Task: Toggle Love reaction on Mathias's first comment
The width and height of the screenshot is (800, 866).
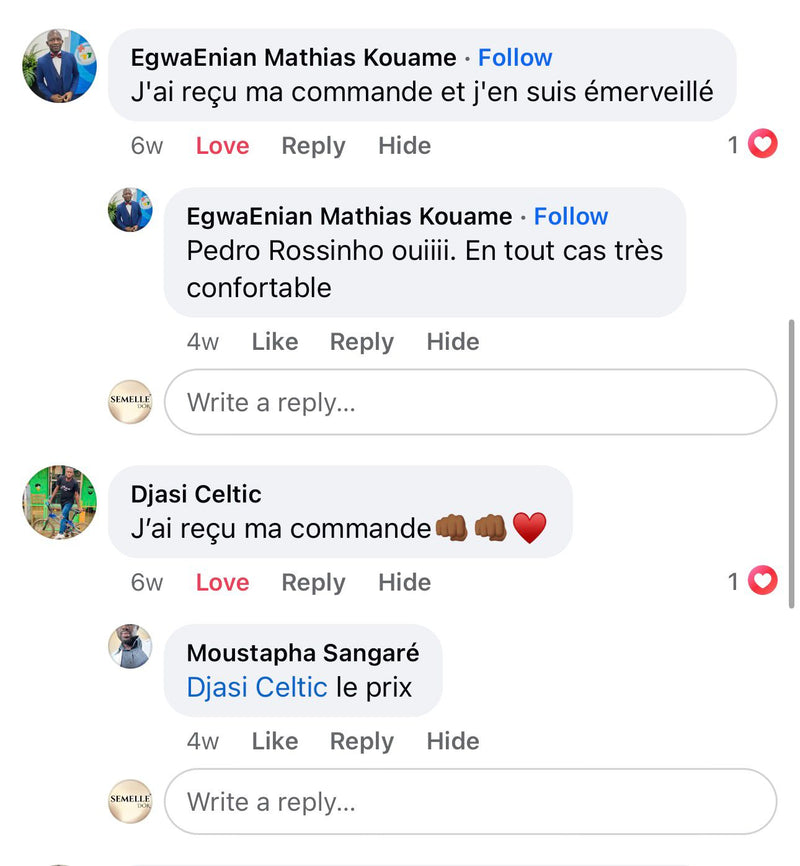Action: pos(222,146)
